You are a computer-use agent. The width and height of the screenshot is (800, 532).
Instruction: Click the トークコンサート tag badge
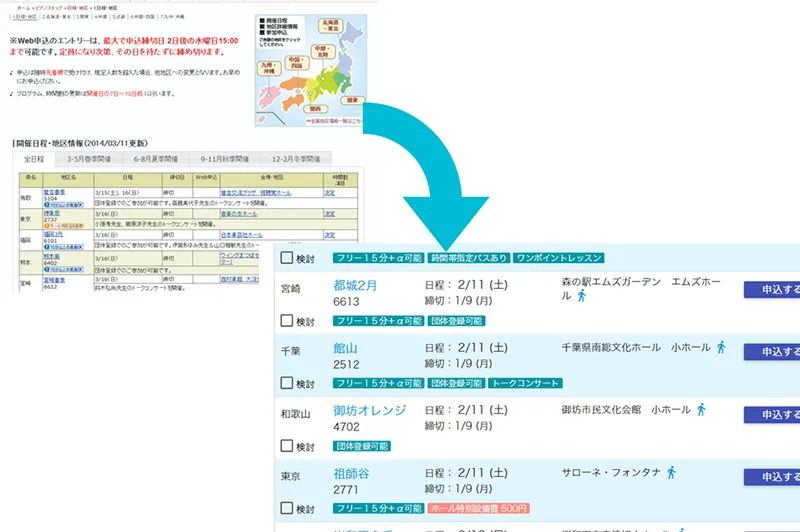[526, 383]
